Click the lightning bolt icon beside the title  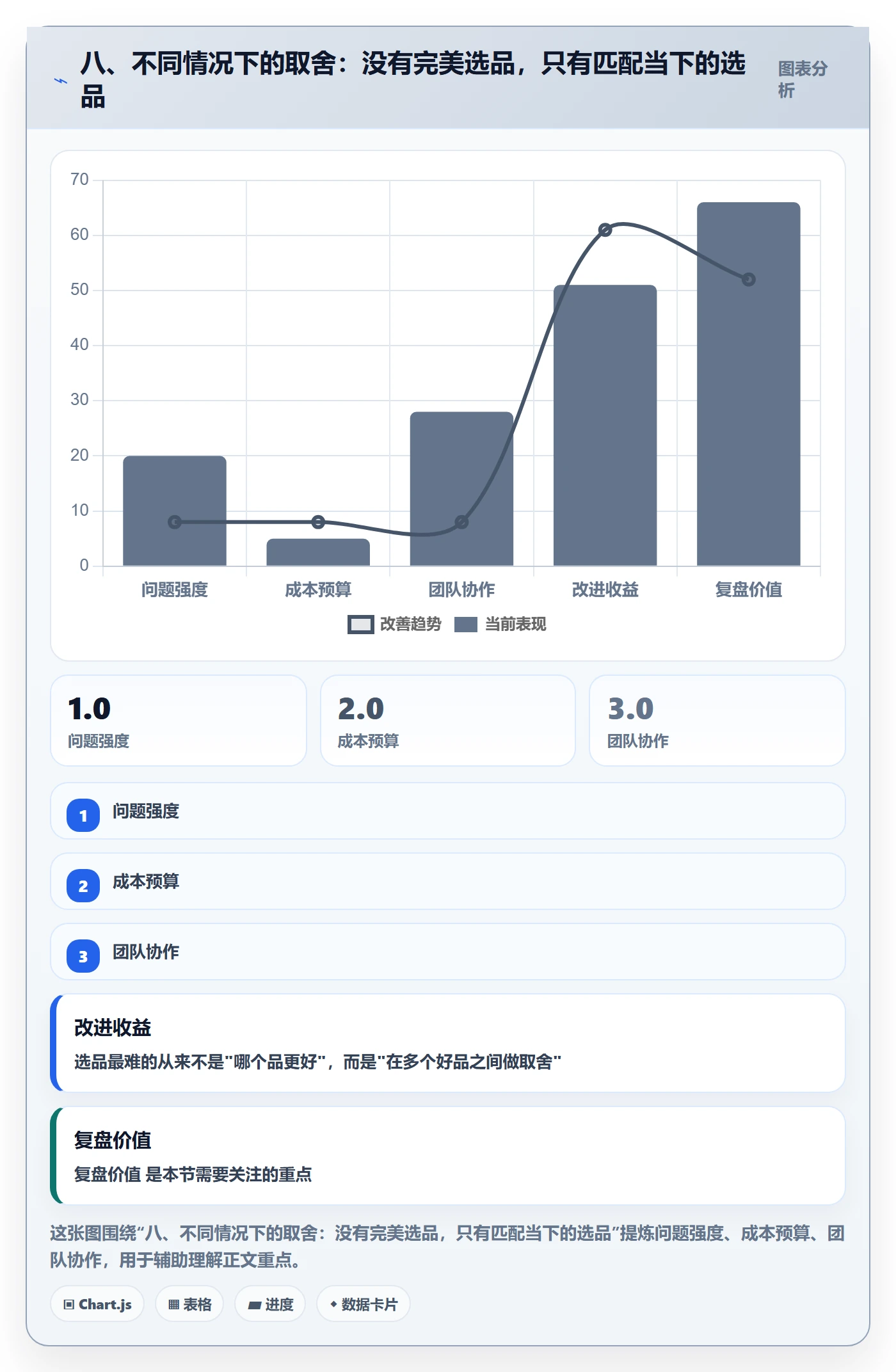tap(61, 81)
